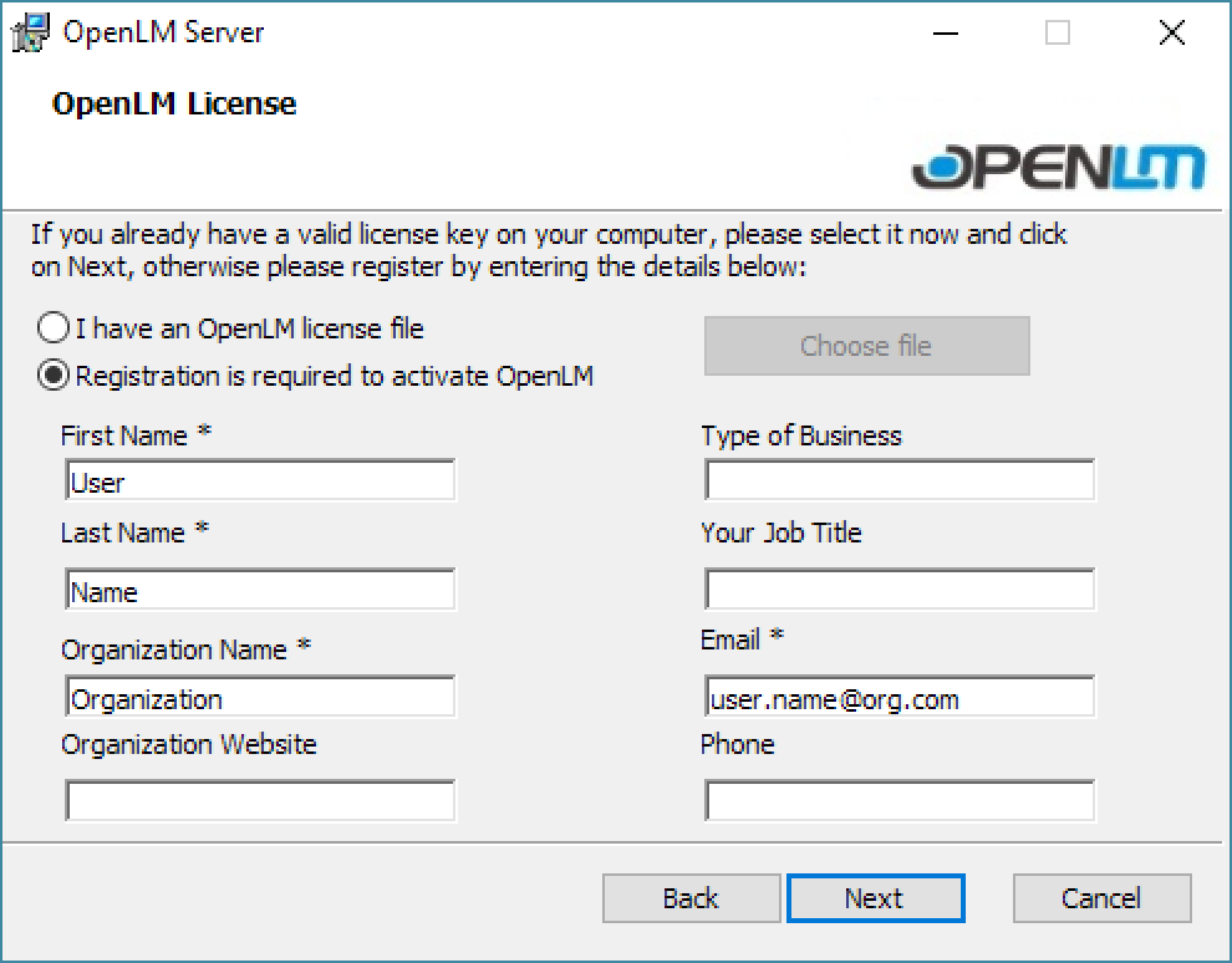Image resolution: width=1232 pixels, height=963 pixels.
Task: Cancel the OpenLM installation
Action: coord(1101,898)
